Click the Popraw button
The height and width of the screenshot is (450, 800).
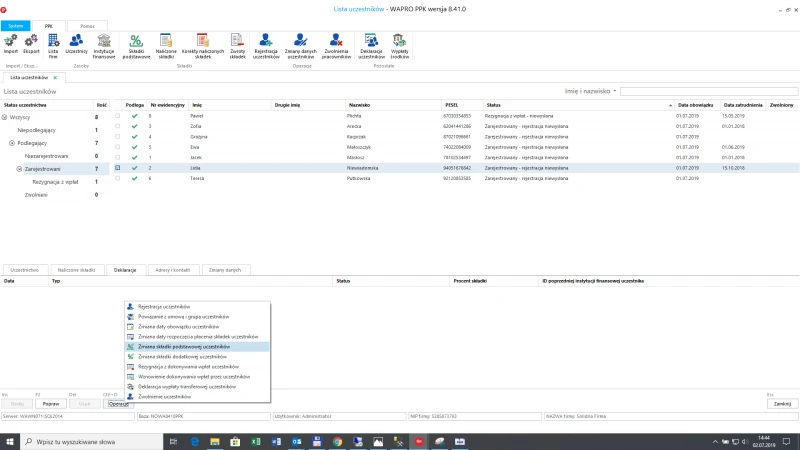51,404
